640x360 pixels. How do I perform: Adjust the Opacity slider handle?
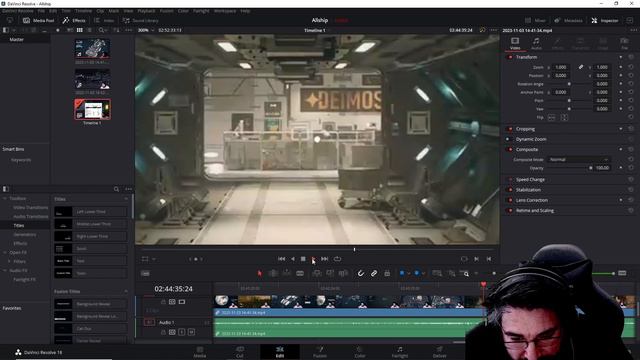[590, 168]
